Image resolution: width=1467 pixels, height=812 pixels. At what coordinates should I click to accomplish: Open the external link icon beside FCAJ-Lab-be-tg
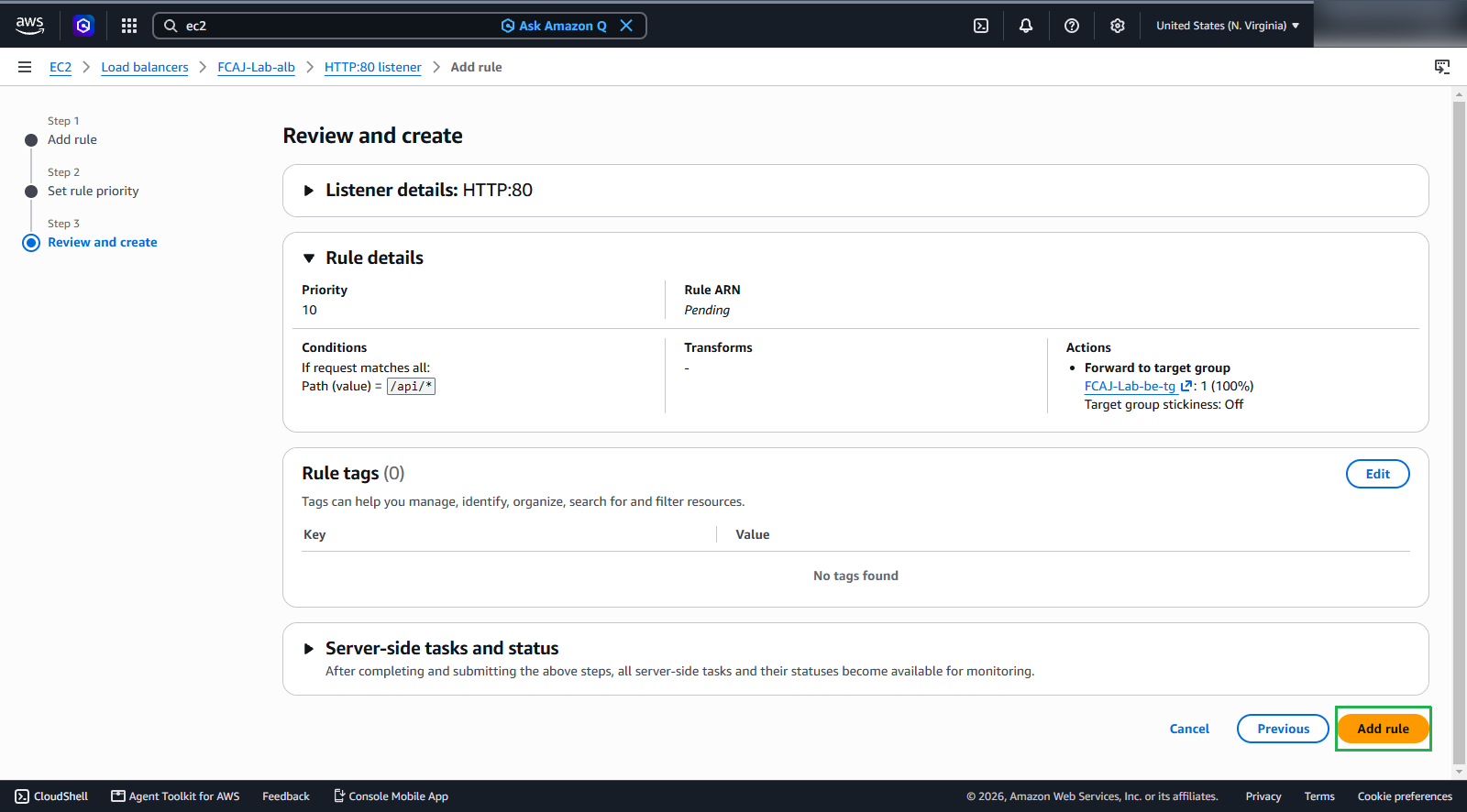(x=1186, y=386)
